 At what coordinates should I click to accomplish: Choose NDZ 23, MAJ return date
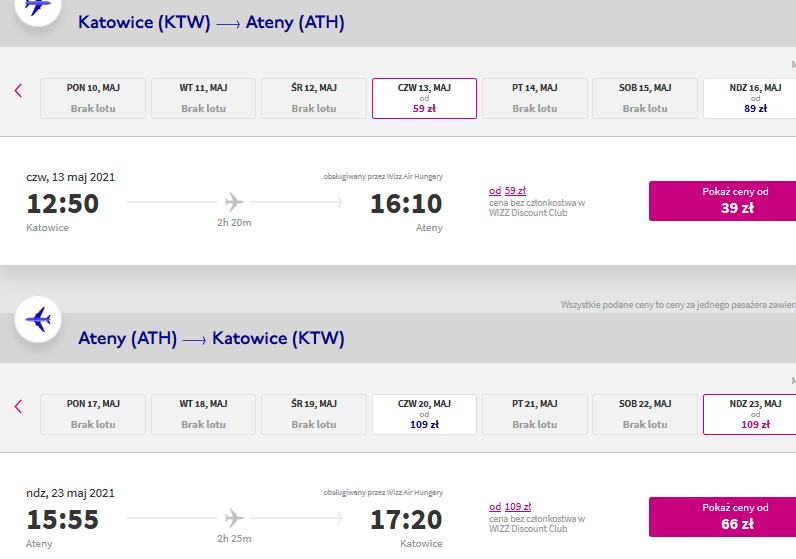pyautogui.click(x=750, y=414)
